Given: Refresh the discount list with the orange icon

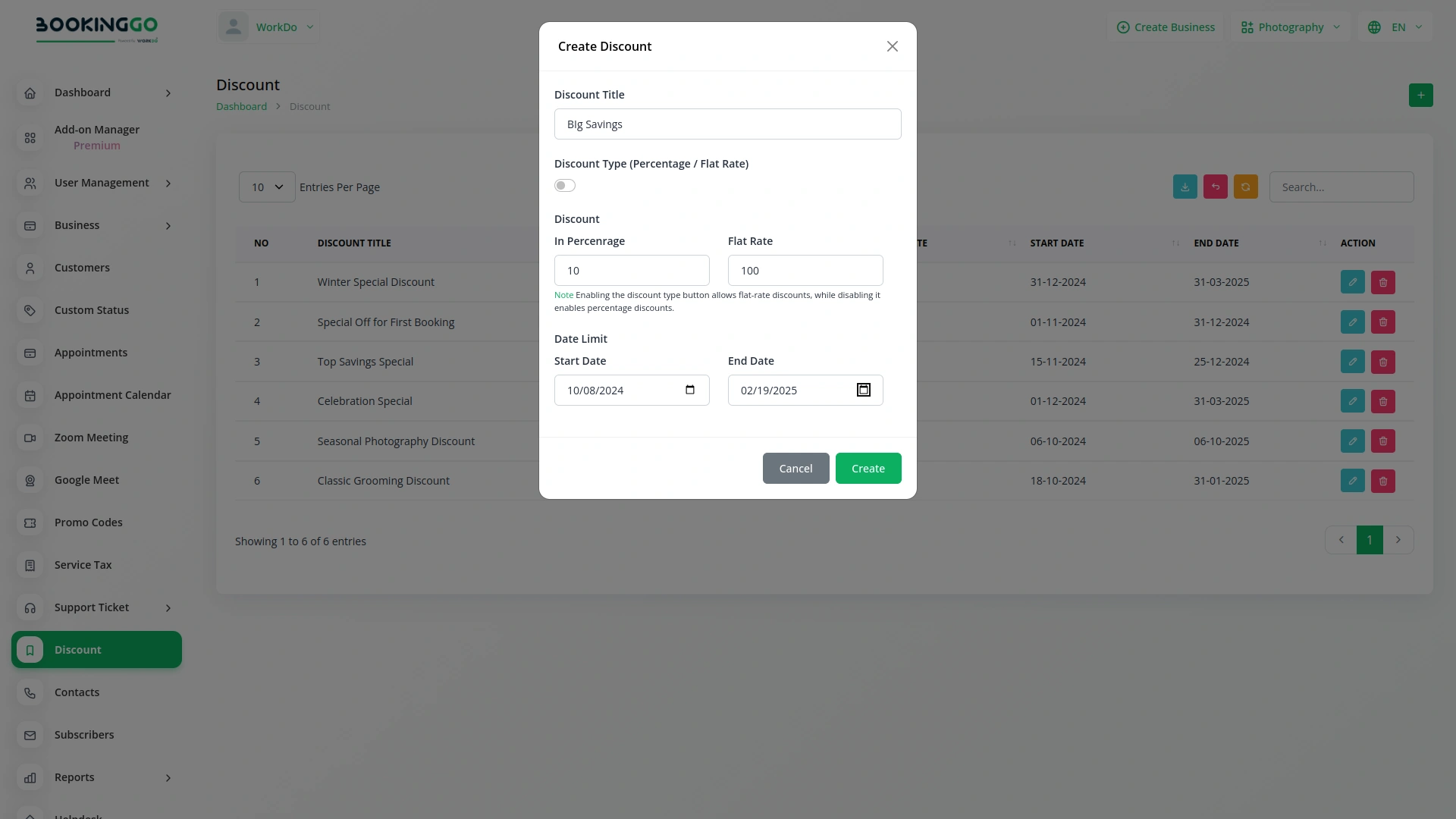Looking at the screenshot, I should pyautogui.click(x=1245, y=187).
